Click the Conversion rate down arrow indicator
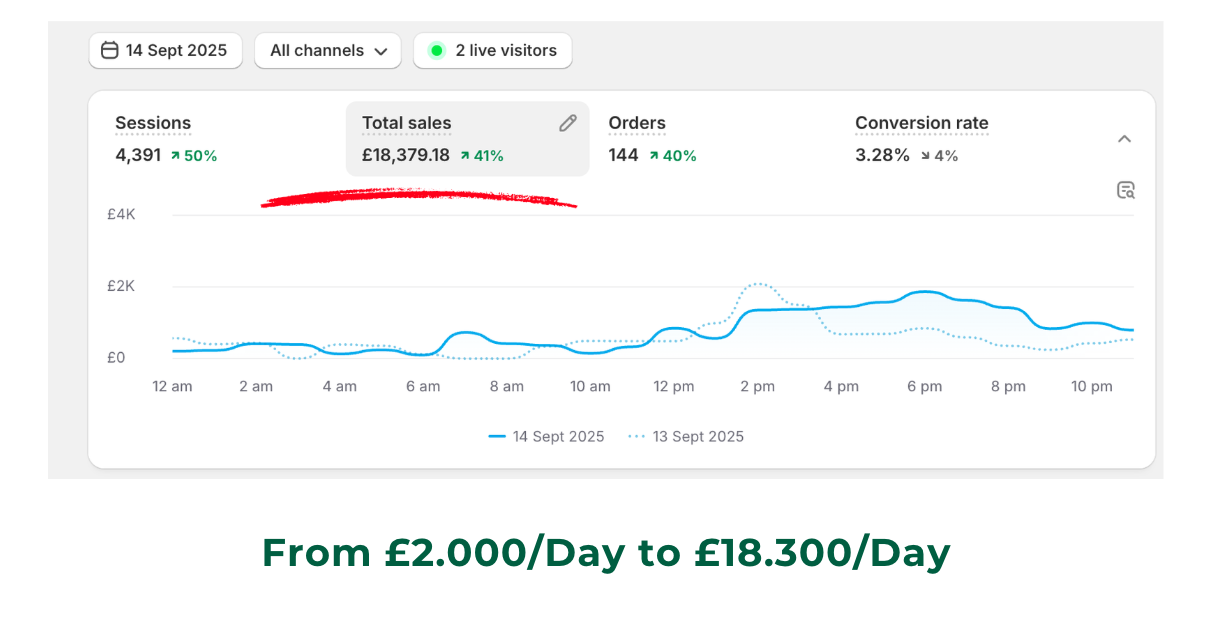This screenshot has height=630, width=1230. [x=924, y=156]
